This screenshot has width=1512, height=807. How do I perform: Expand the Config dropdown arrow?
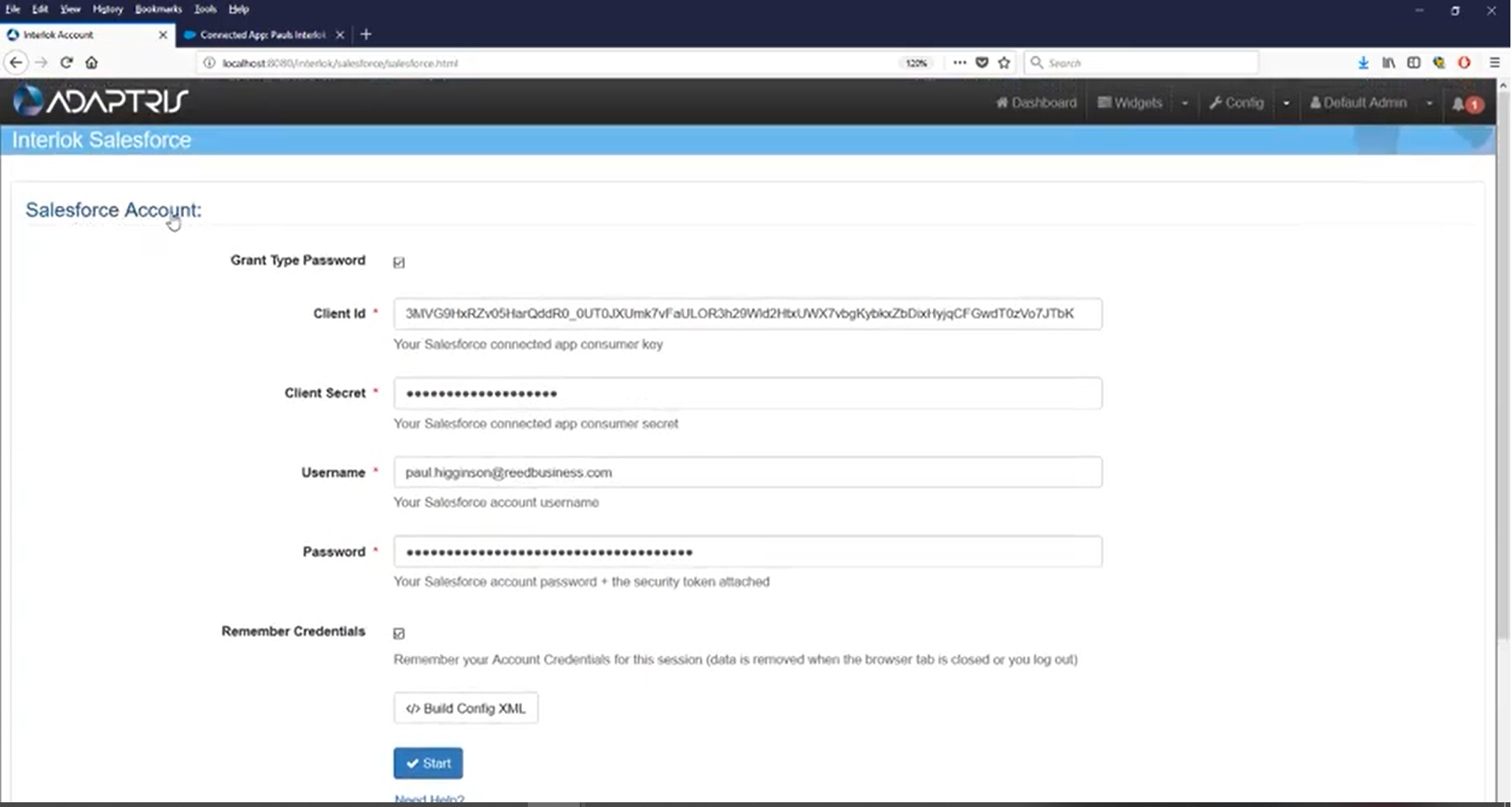[x=1286, y=103]
